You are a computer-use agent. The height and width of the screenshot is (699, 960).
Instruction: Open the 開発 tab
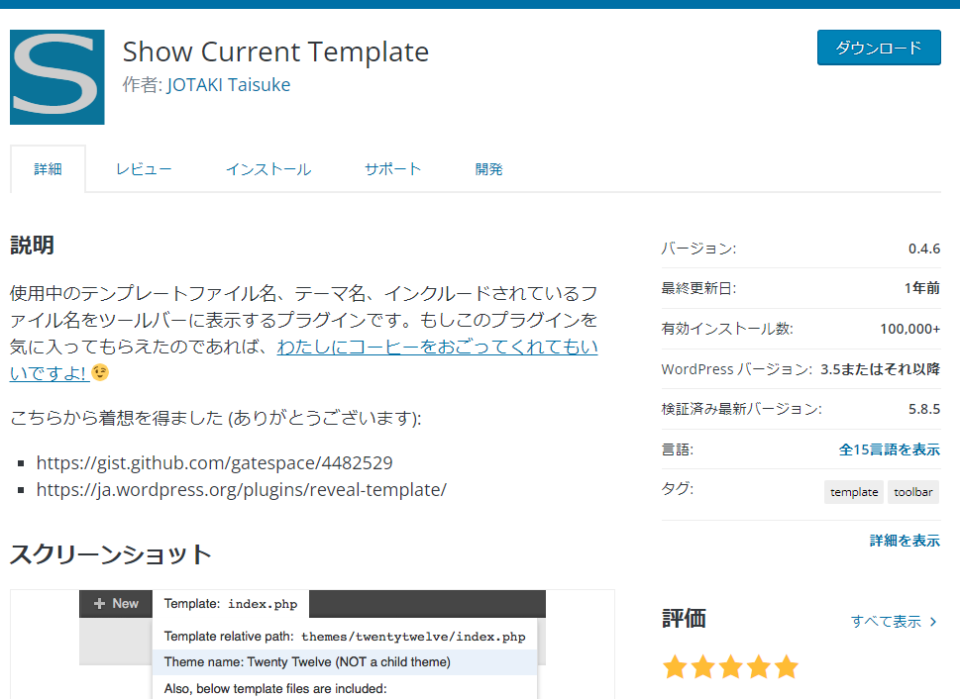[x=489, y=169]
